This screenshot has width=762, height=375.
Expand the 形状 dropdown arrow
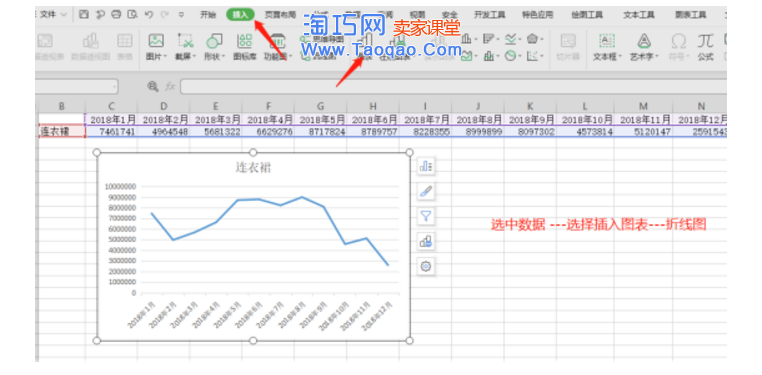224,57
